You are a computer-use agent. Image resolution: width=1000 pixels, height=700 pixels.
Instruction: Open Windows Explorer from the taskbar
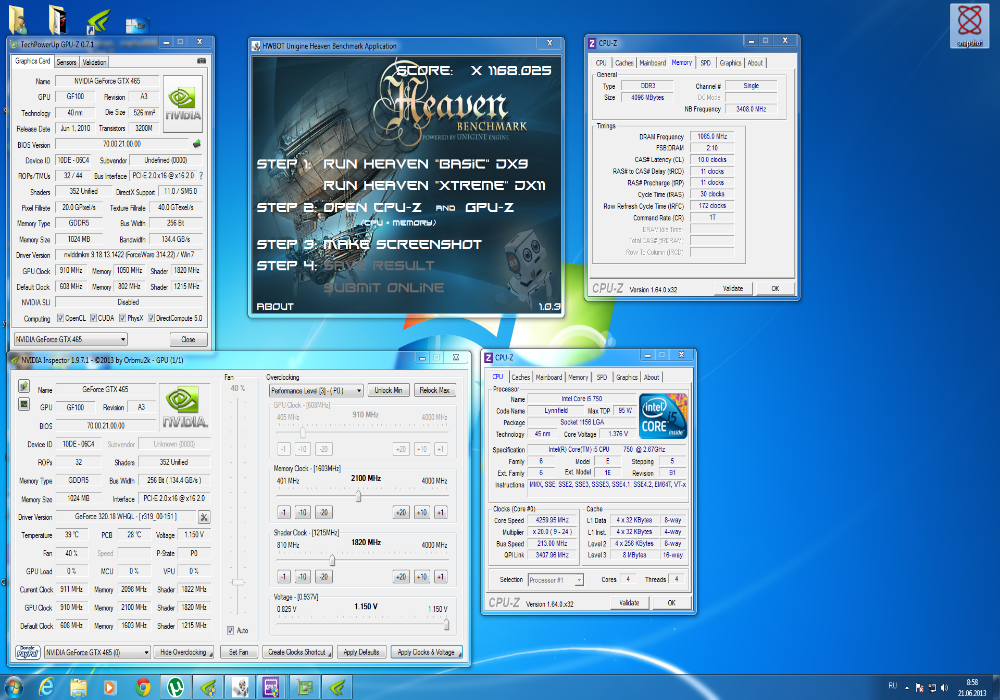tap(78, 687)
